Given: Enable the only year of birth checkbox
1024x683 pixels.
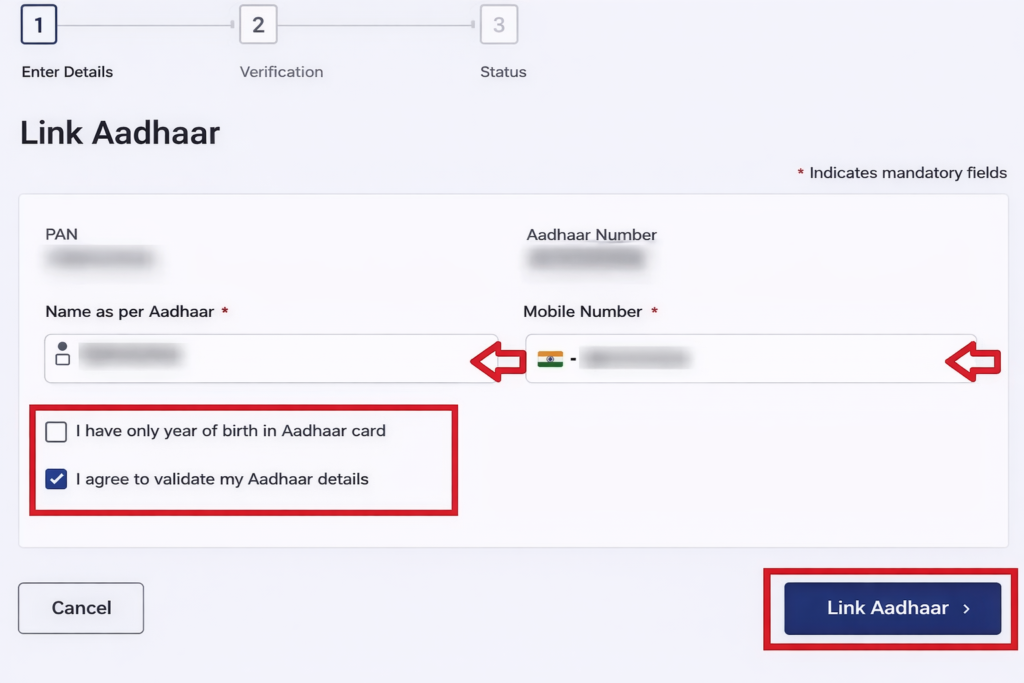Looking at the screenshot, I should tap(56, 431).
